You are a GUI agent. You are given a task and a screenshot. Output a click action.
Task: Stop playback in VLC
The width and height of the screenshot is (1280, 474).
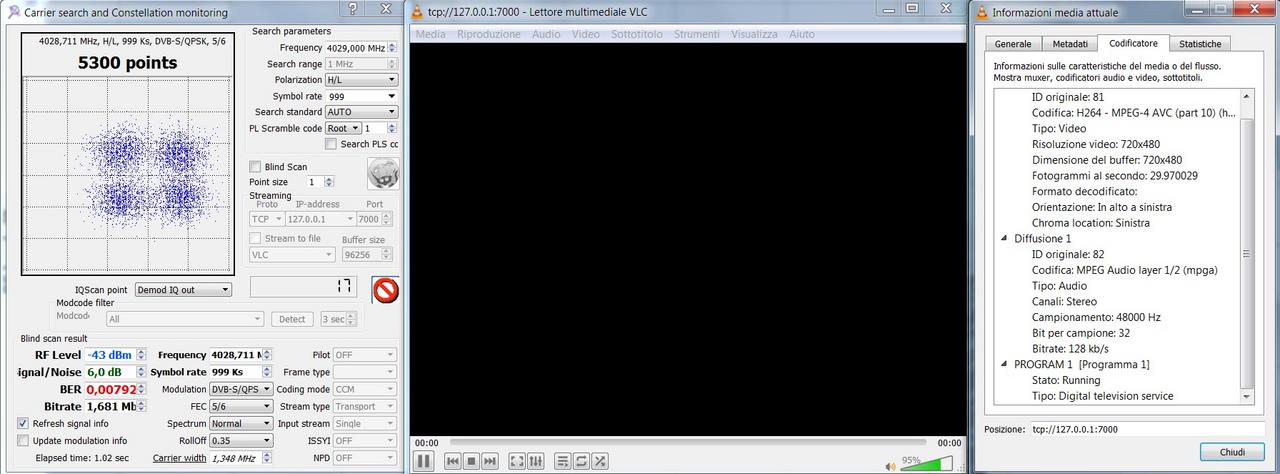tap(471, 461)
